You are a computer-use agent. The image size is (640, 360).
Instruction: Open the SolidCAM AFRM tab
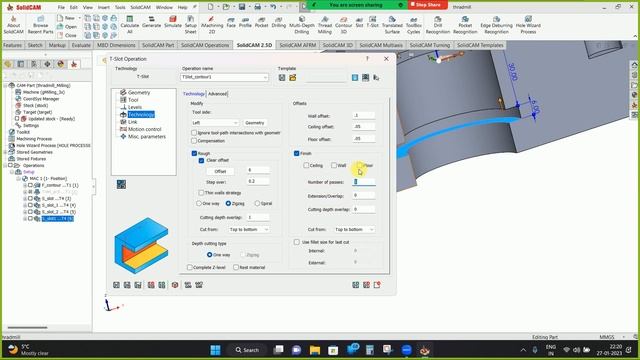pos(298,45)
